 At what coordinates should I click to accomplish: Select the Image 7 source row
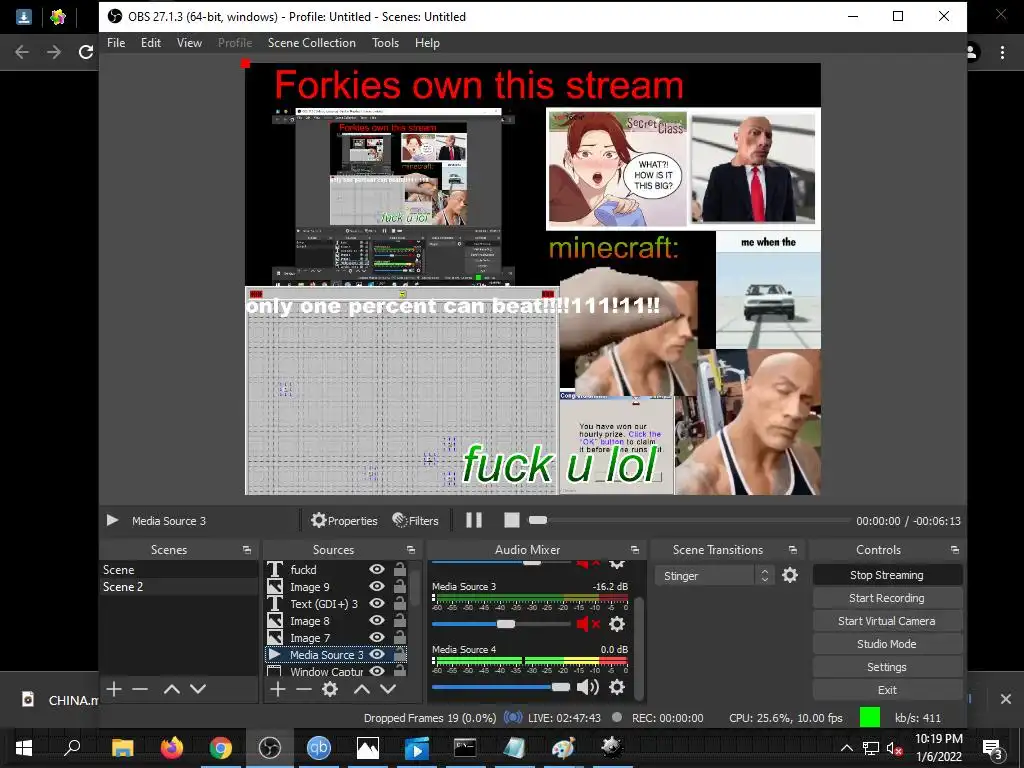click(336, 637)
